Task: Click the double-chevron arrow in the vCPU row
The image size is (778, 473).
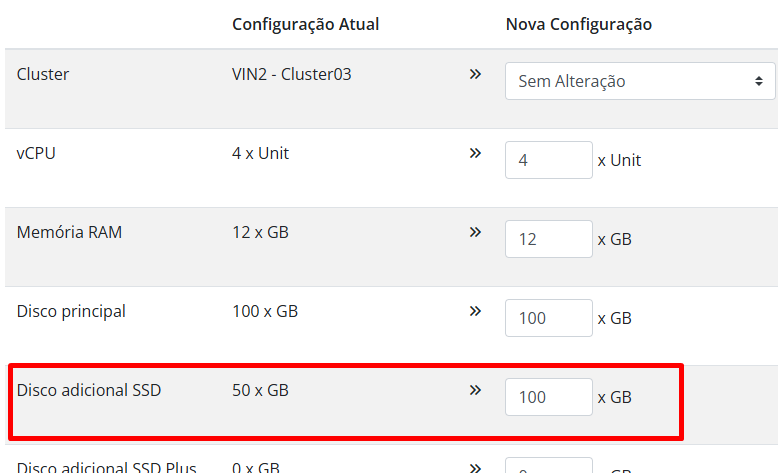Action: 475,153
